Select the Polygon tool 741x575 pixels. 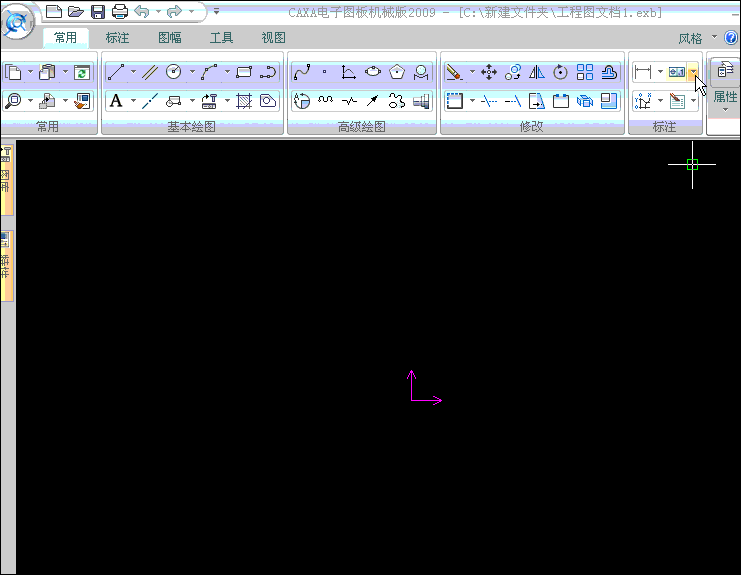[x=397, y=72]
